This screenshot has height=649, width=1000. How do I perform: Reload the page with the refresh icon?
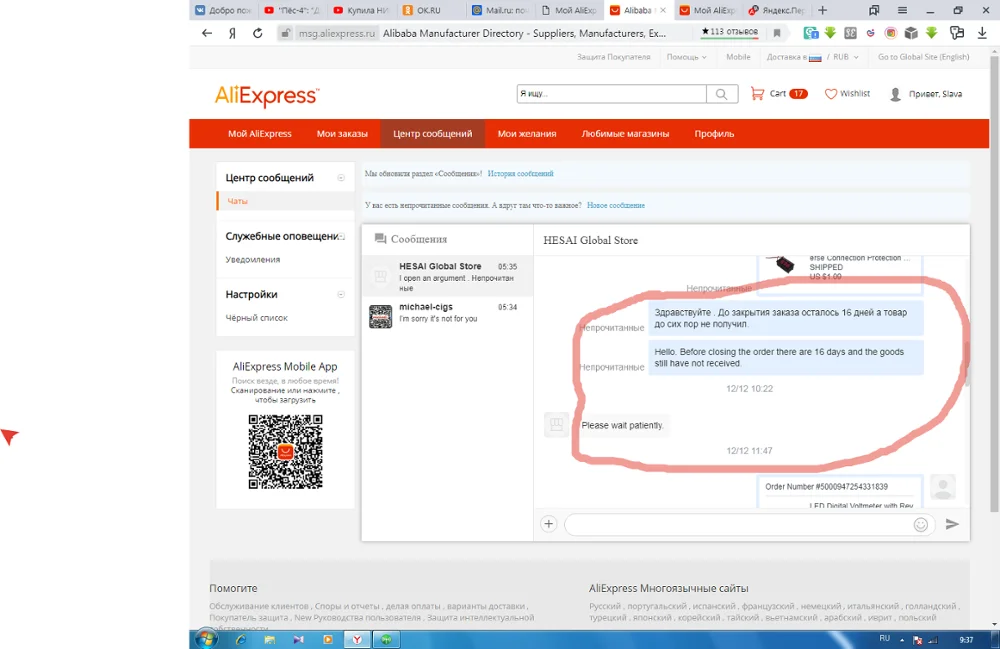[258, 33]
